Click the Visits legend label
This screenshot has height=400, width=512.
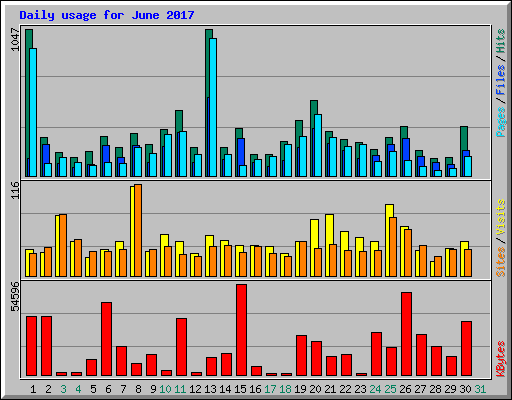[500, 217]
